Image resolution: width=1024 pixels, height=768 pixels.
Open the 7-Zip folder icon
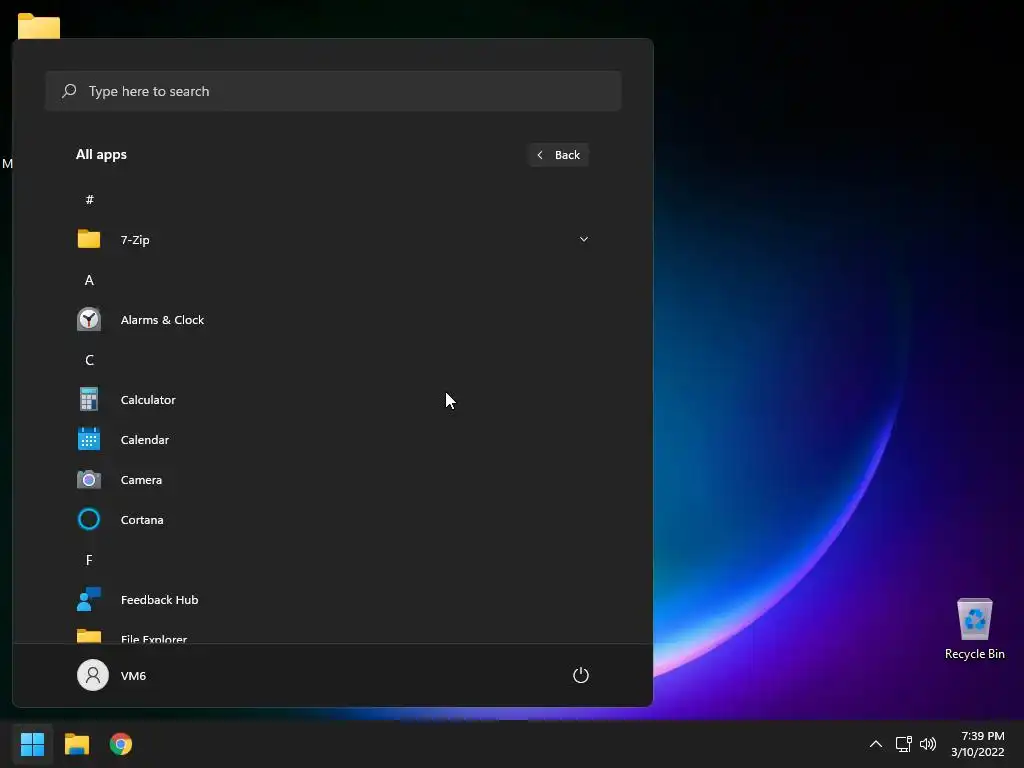pos(89,239)
